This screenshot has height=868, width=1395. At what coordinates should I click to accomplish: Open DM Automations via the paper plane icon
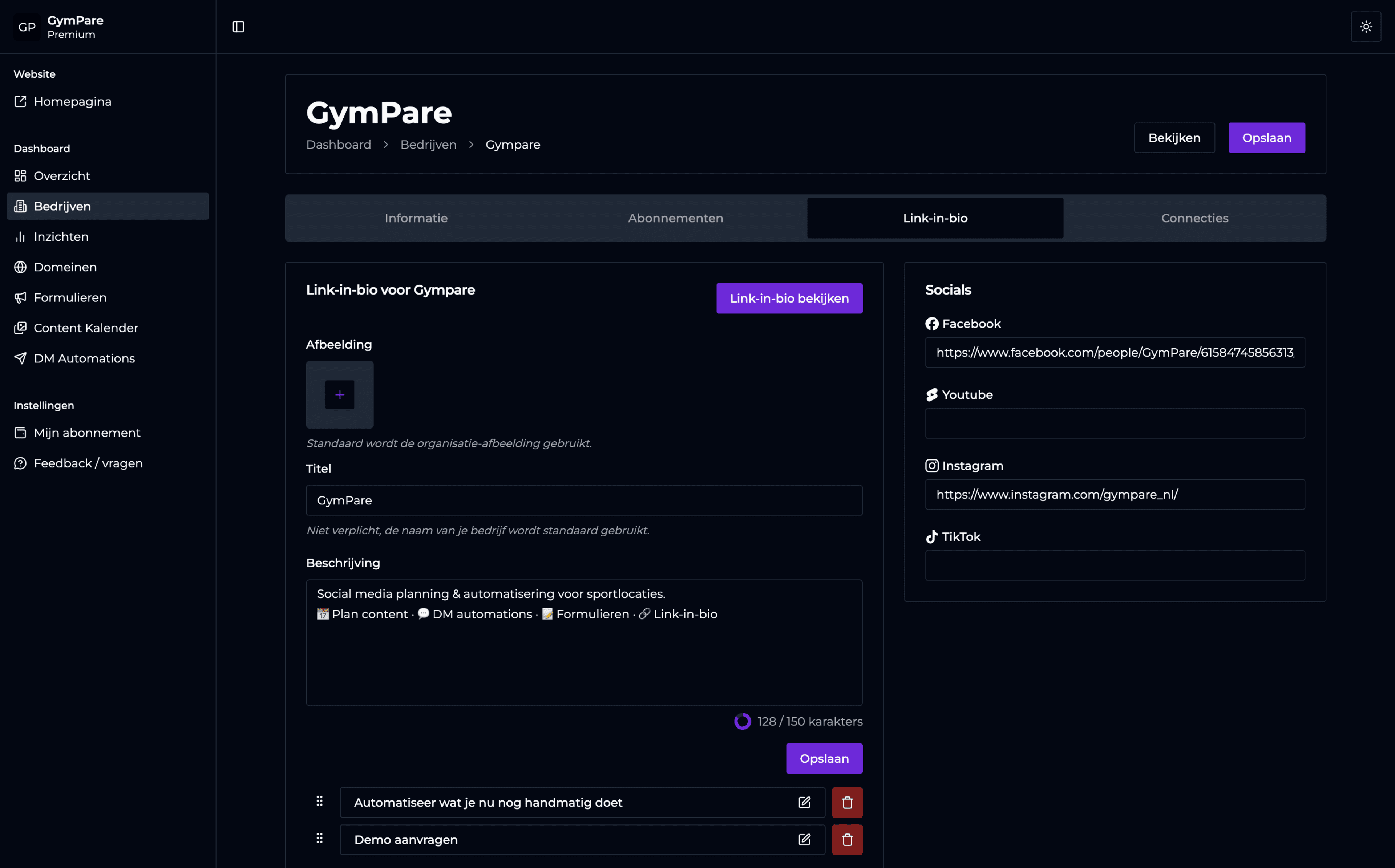coord(21,358)
